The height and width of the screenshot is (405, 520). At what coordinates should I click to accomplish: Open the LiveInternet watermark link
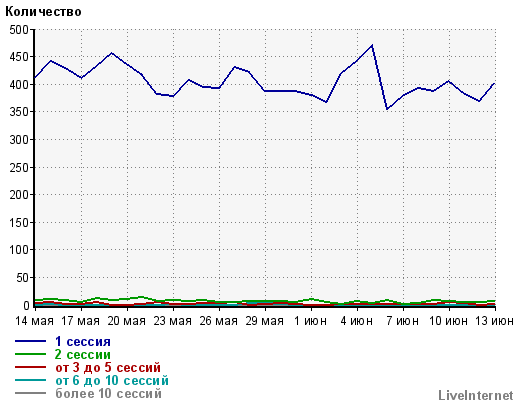[x=476, y=395]
